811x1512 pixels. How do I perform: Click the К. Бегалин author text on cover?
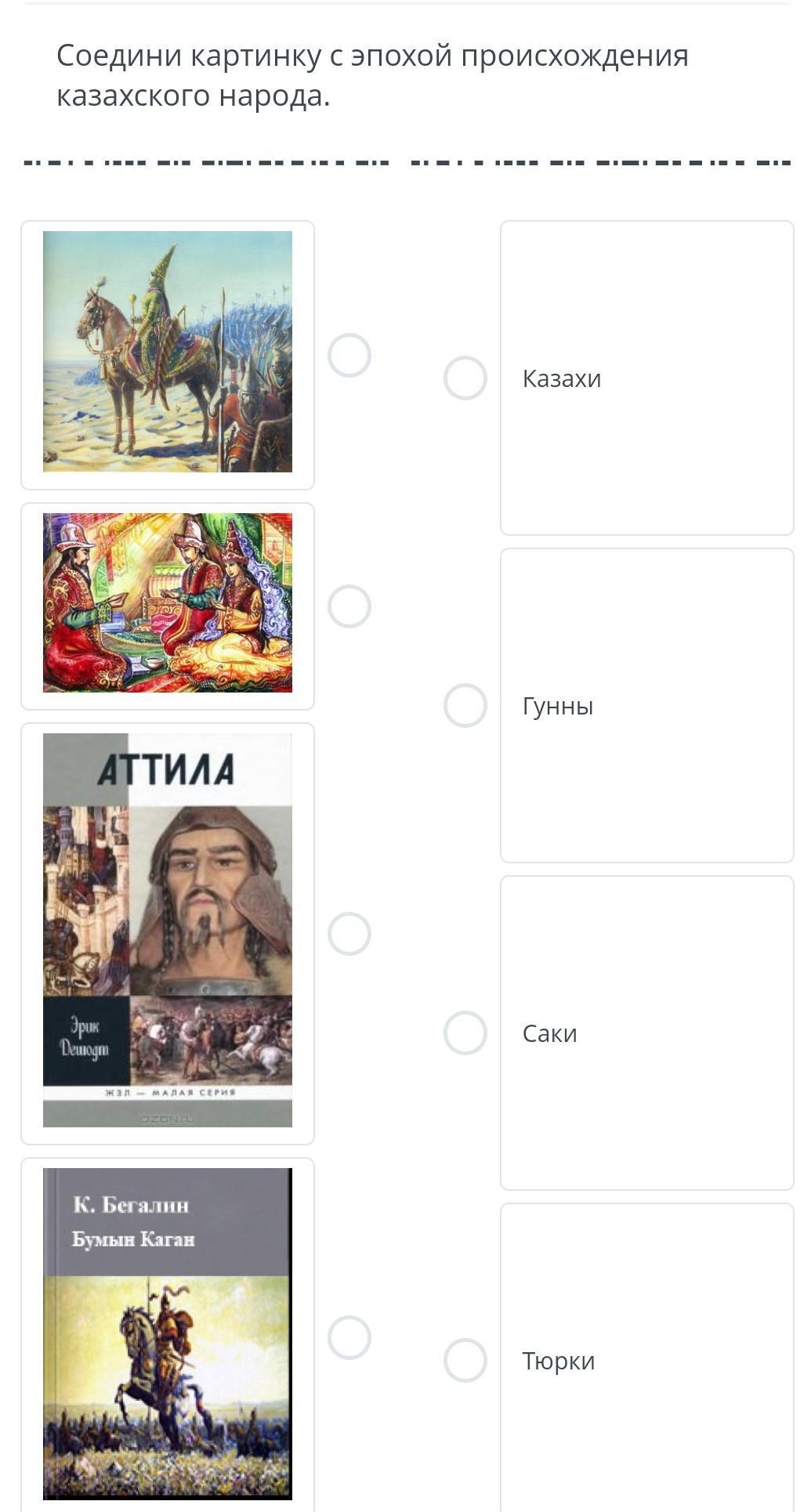point(131,1205)
